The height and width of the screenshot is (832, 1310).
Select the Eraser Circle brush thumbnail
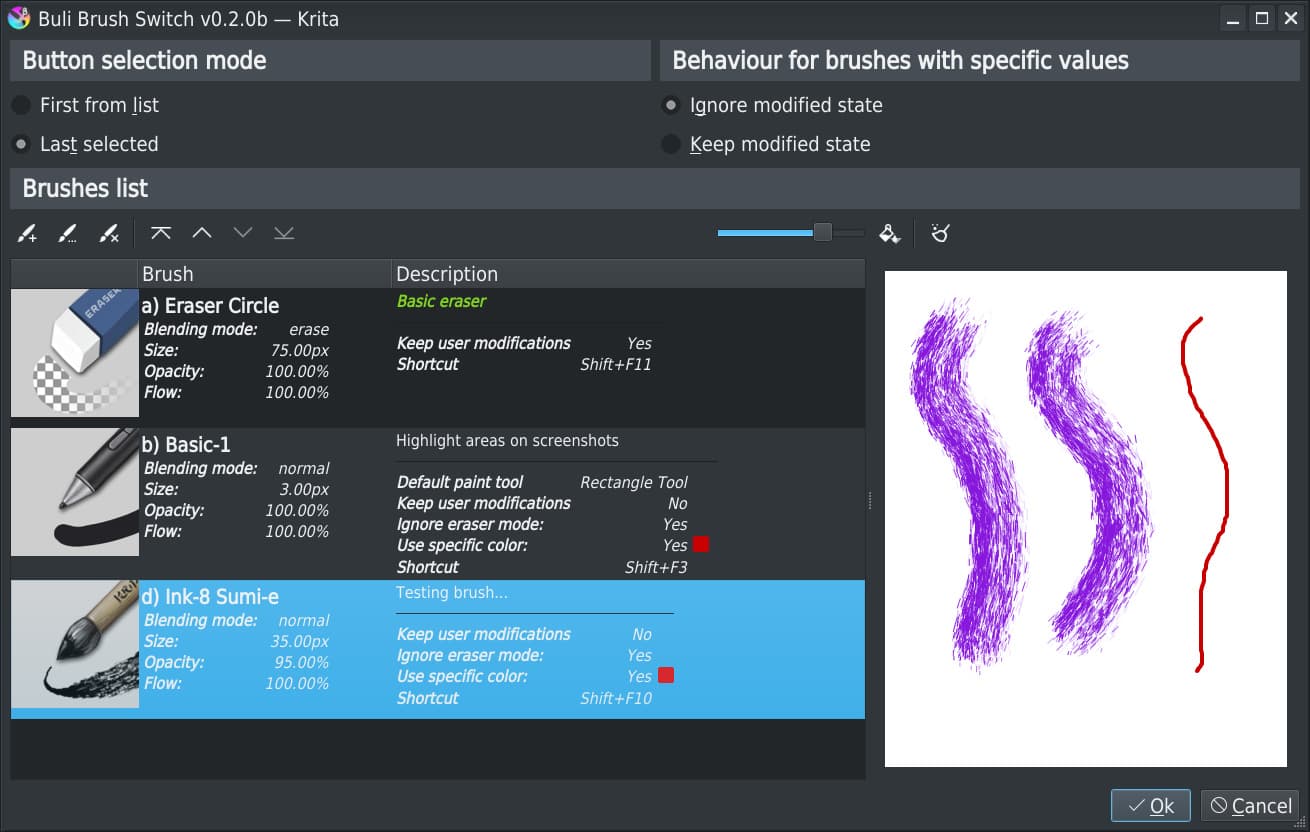(x=75, y=353)
